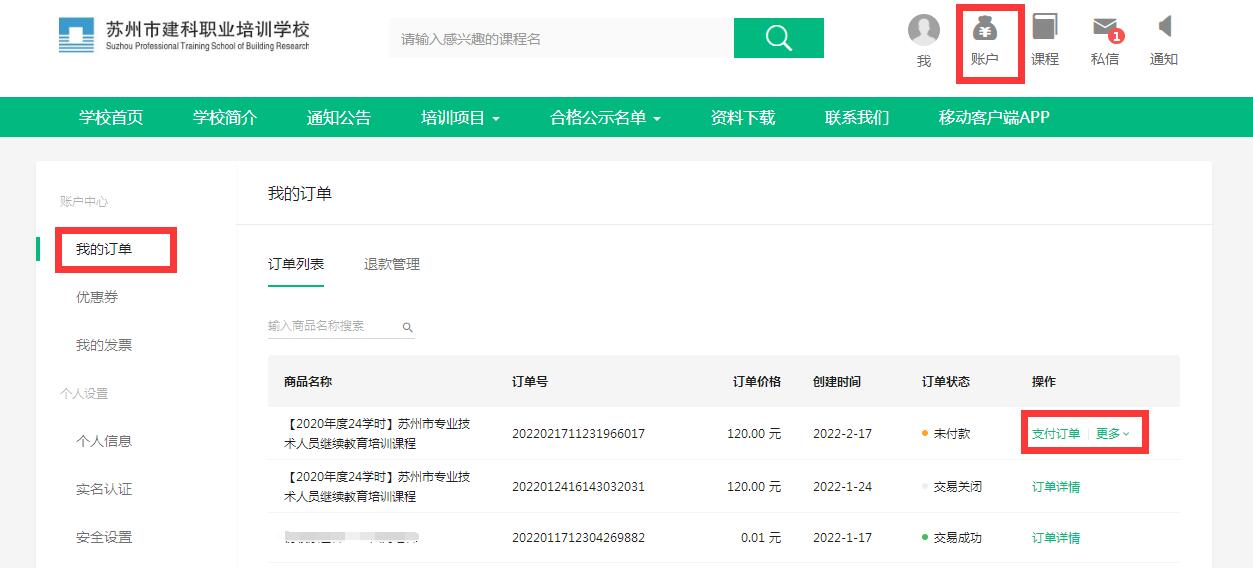Switch to the 退款管理 tab
The image size is (1253, 568).
click(x=391, y=265)
